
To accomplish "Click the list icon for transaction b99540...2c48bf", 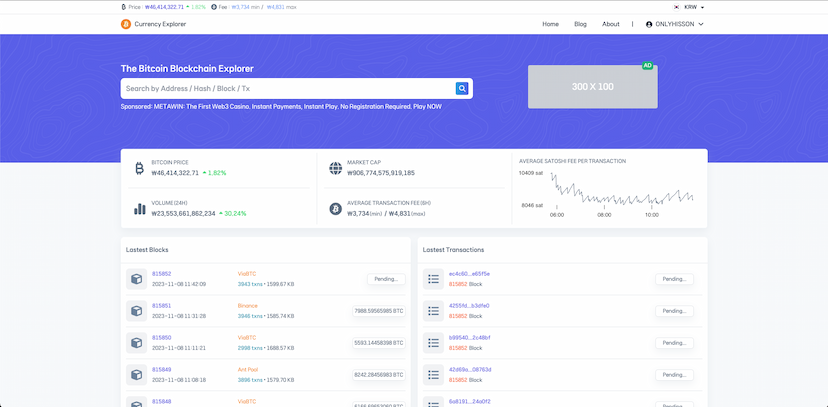I will pyautogui.click(x=434, y=343).
